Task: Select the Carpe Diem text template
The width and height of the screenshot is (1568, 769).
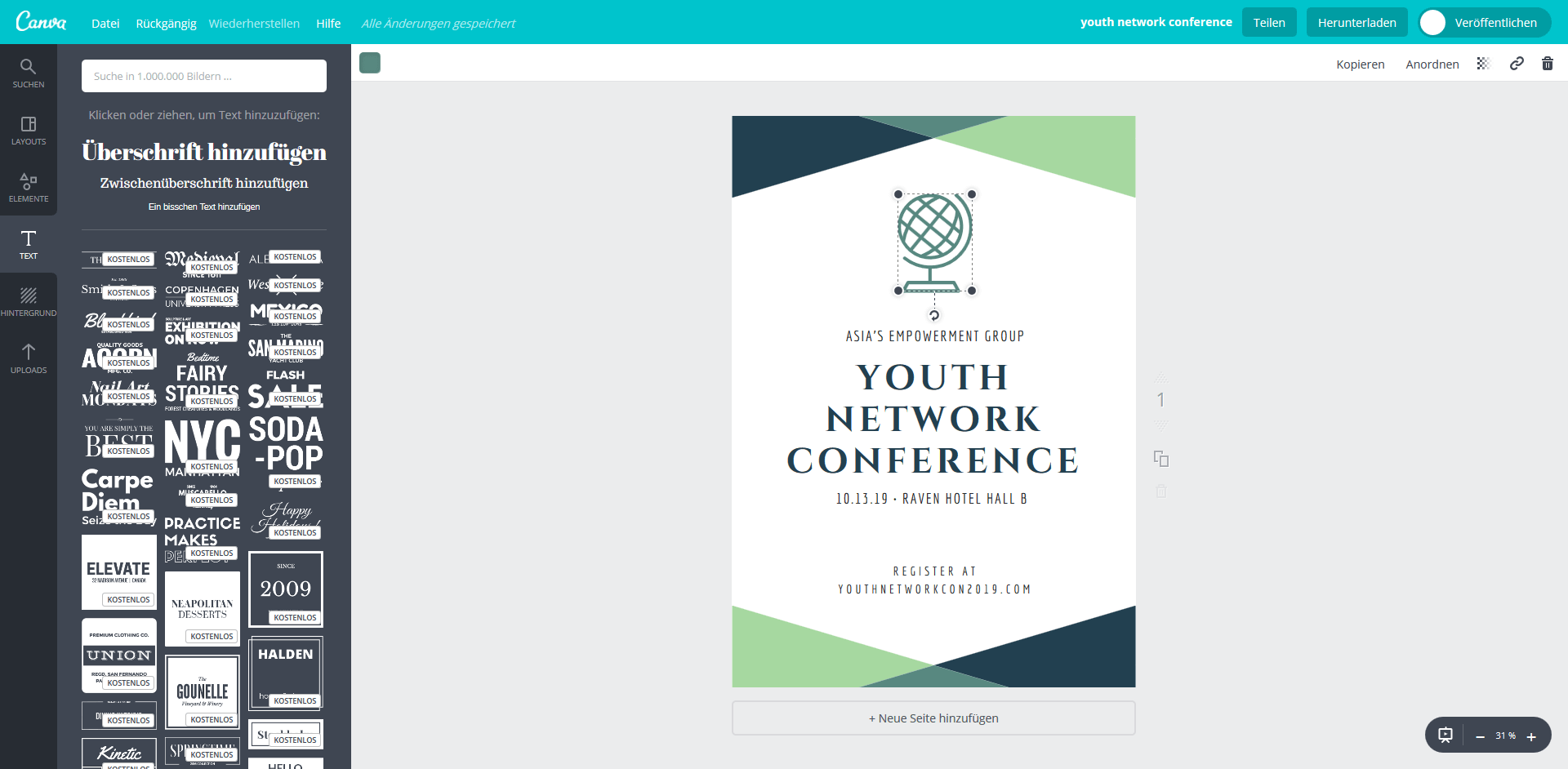Action: point(118,497)
